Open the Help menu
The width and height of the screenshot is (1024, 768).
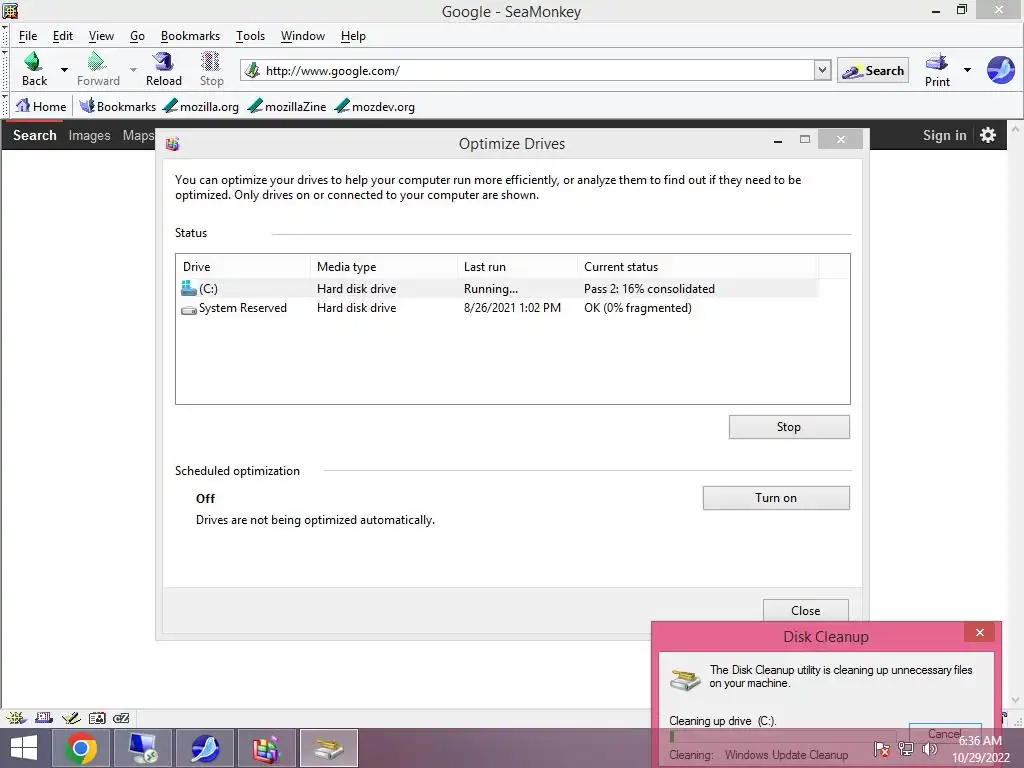click(x=353, y=36)
